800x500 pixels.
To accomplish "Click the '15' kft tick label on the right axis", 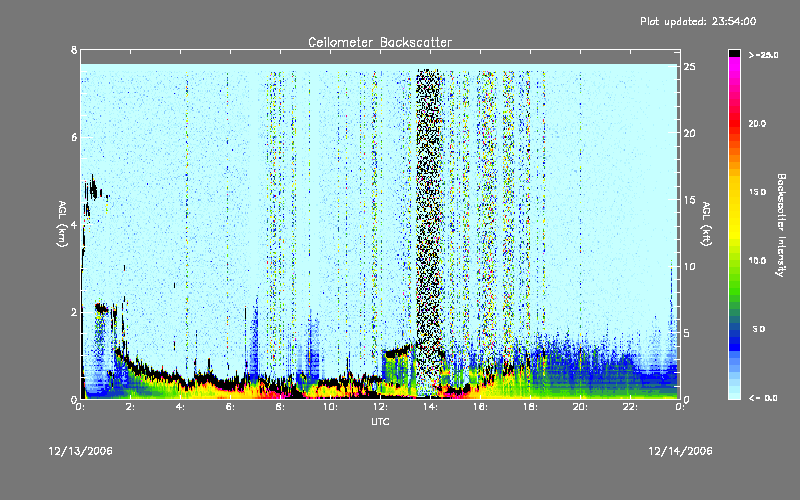I will 689,200.
